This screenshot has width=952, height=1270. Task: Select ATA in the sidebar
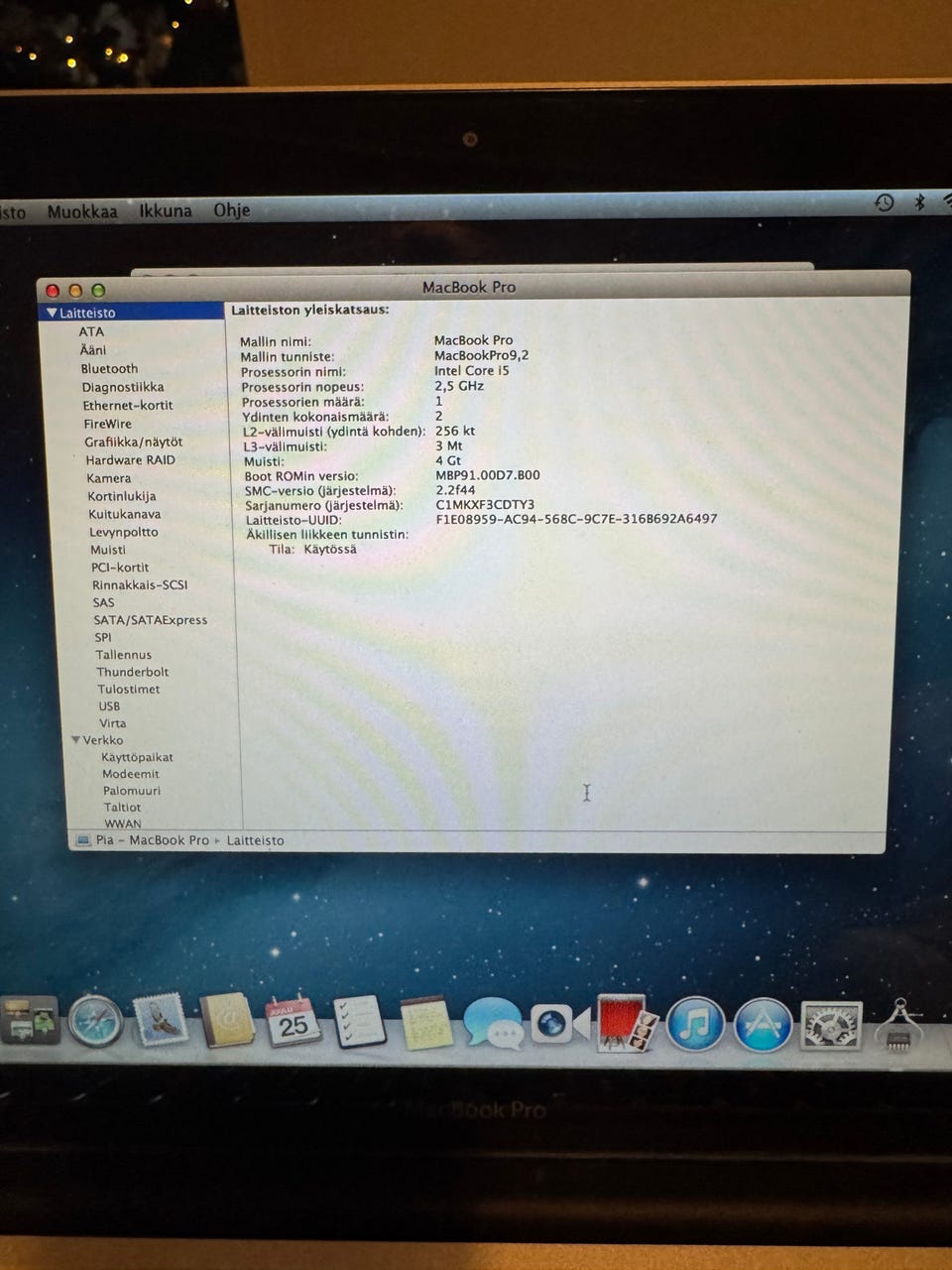(x=91, y=331)
